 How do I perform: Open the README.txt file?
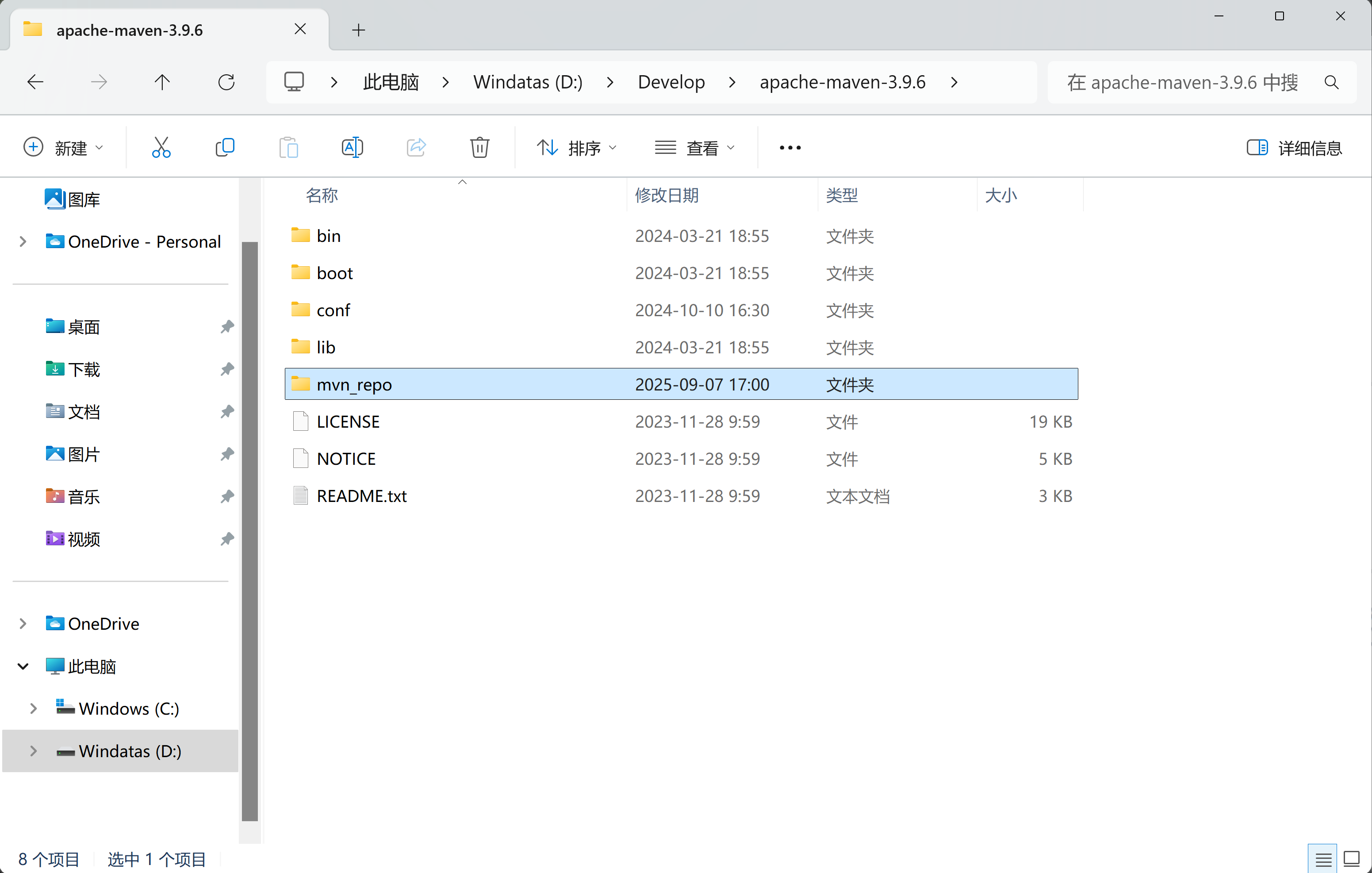tap(362, 495)
